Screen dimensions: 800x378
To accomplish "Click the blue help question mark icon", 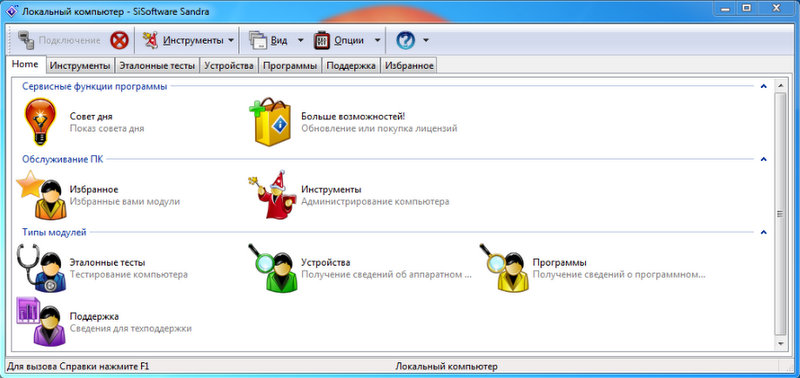I will click(406, 40).
